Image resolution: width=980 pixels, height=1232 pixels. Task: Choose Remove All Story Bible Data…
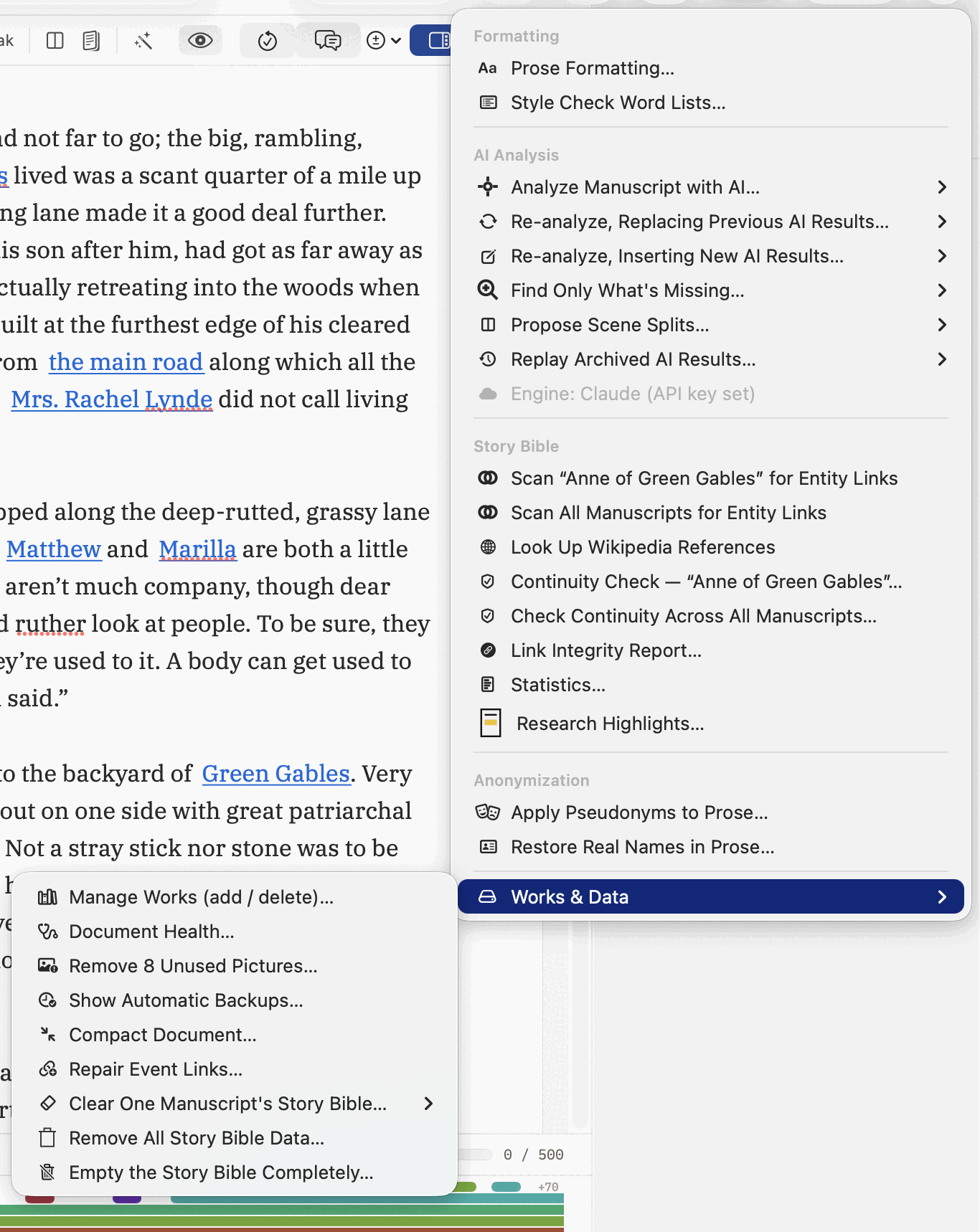pos(235,1138)
